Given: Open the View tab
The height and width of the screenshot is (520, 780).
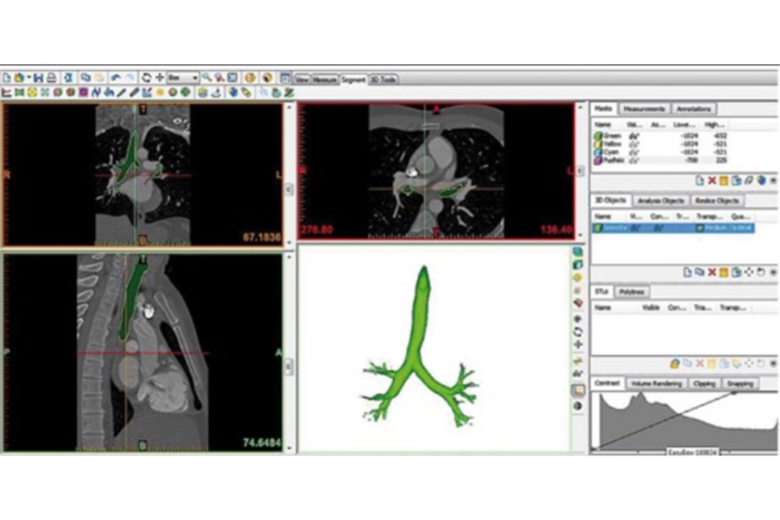Looking at the screenshot, I should coord(301,80).
